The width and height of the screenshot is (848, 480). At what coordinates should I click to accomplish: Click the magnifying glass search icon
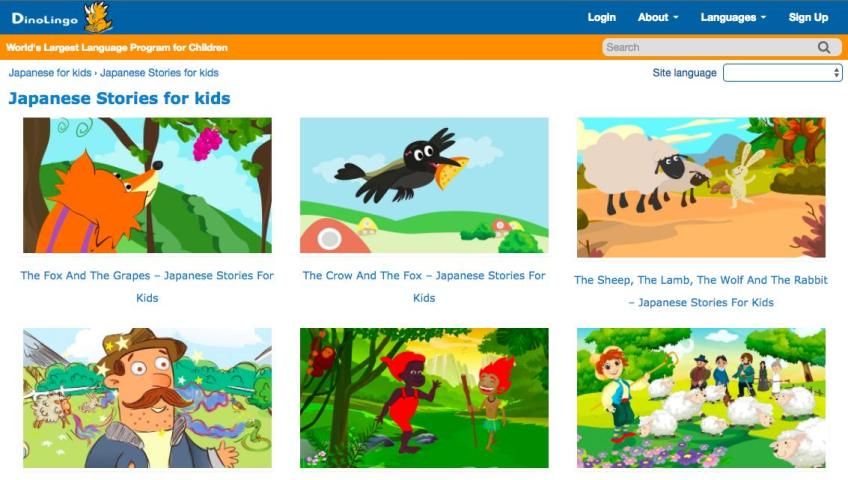click(824, 48)
